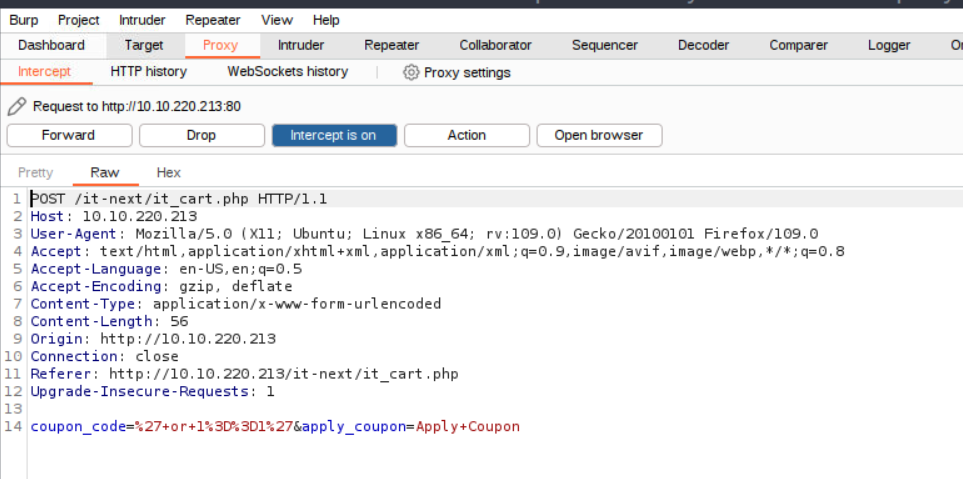Open Proxy settings gear icon
This screenshot has width=963, height=479.
(410, 72)
